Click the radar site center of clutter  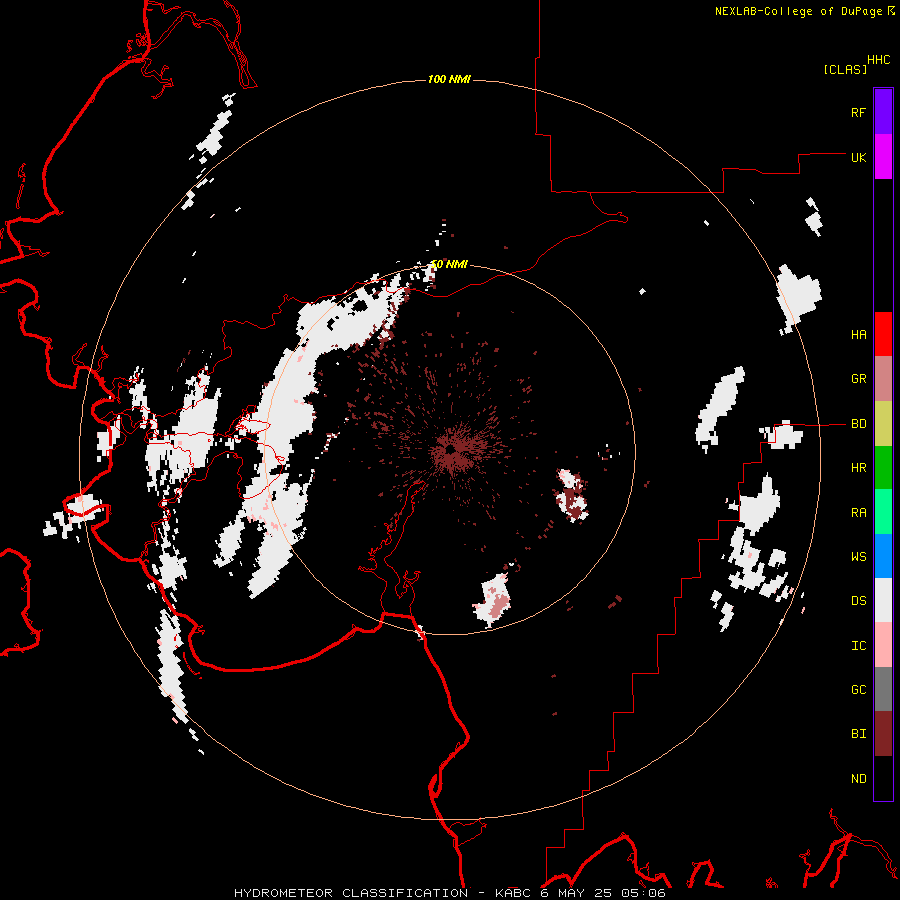(x=451, y=451)
